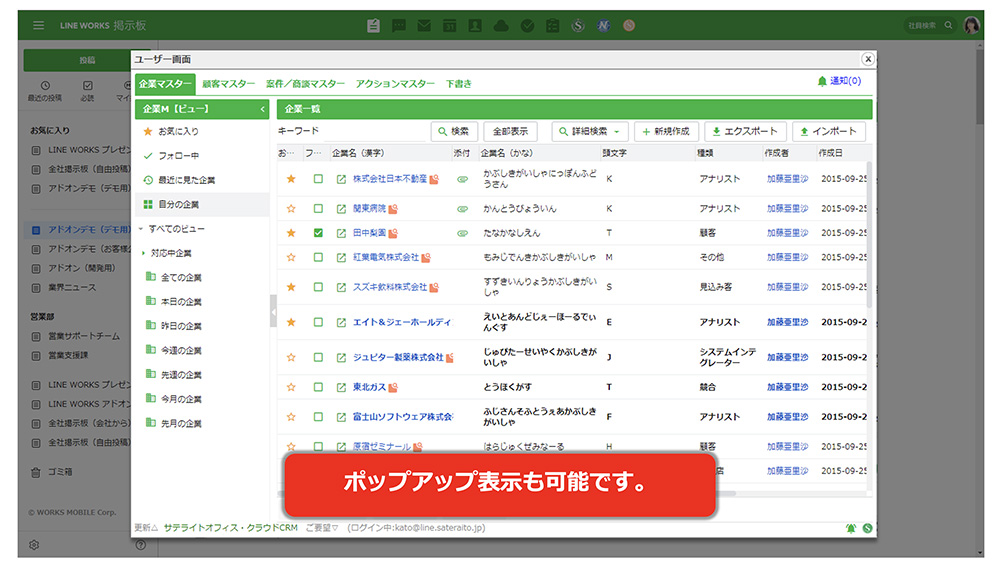The width and height of the screenshot is (1000, 565).
Task: Click the エクスポート button
Action: tap(745, 131)
